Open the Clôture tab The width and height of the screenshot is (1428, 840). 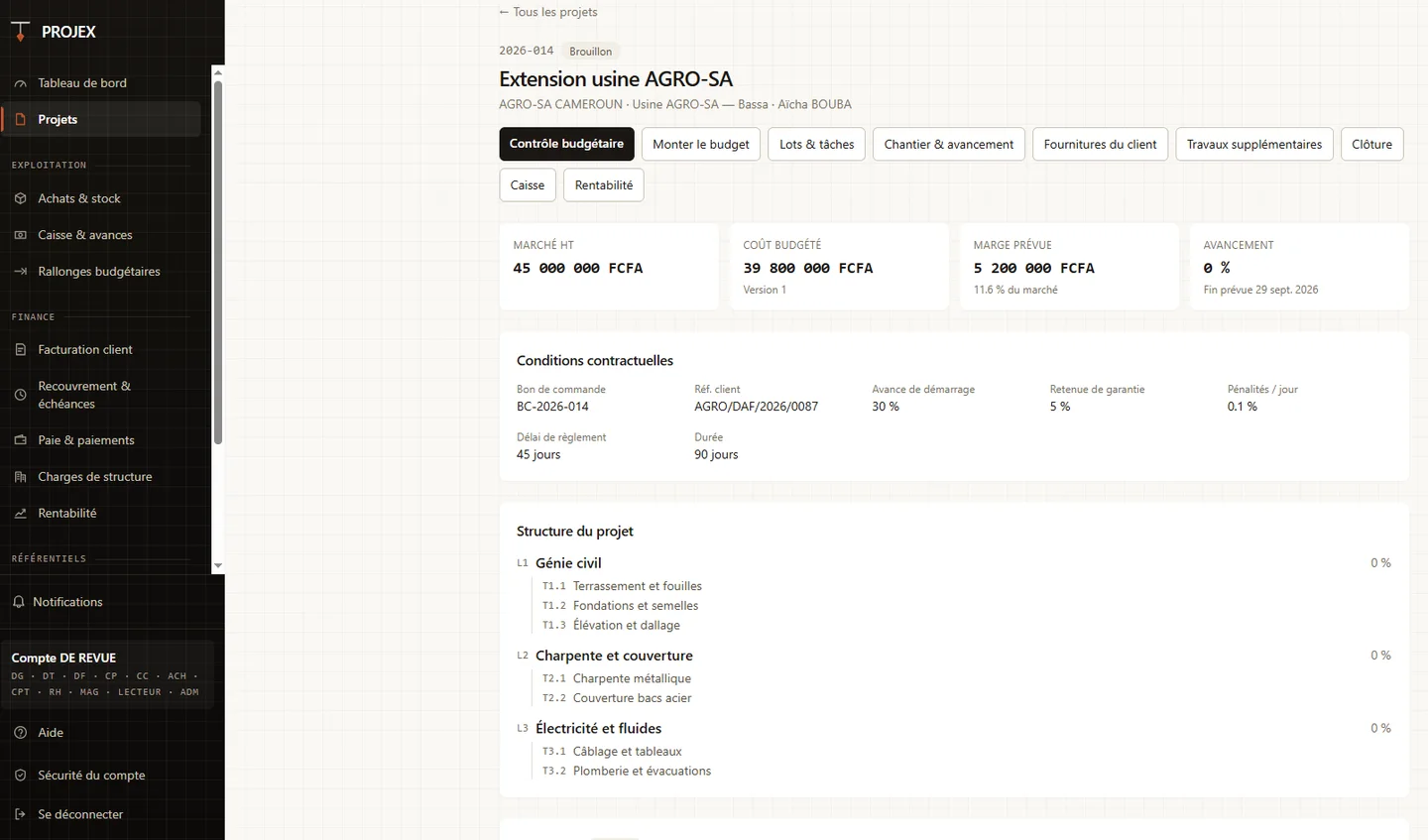pyautogui.click(x=1372, y=144)
